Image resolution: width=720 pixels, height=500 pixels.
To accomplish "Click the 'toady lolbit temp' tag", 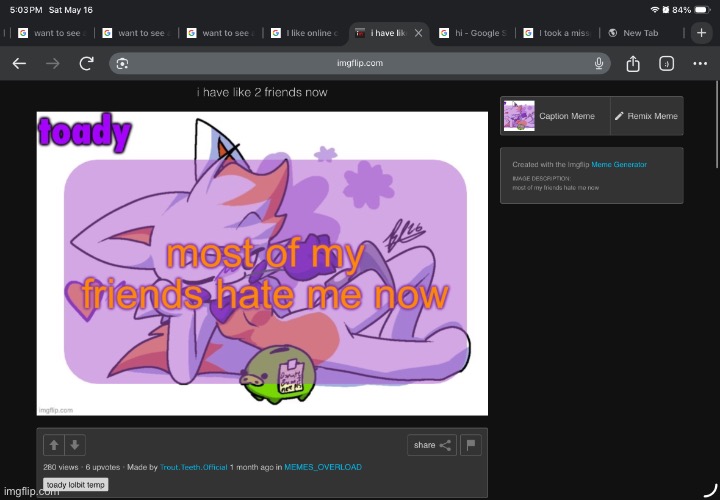I will pos(76,484).
